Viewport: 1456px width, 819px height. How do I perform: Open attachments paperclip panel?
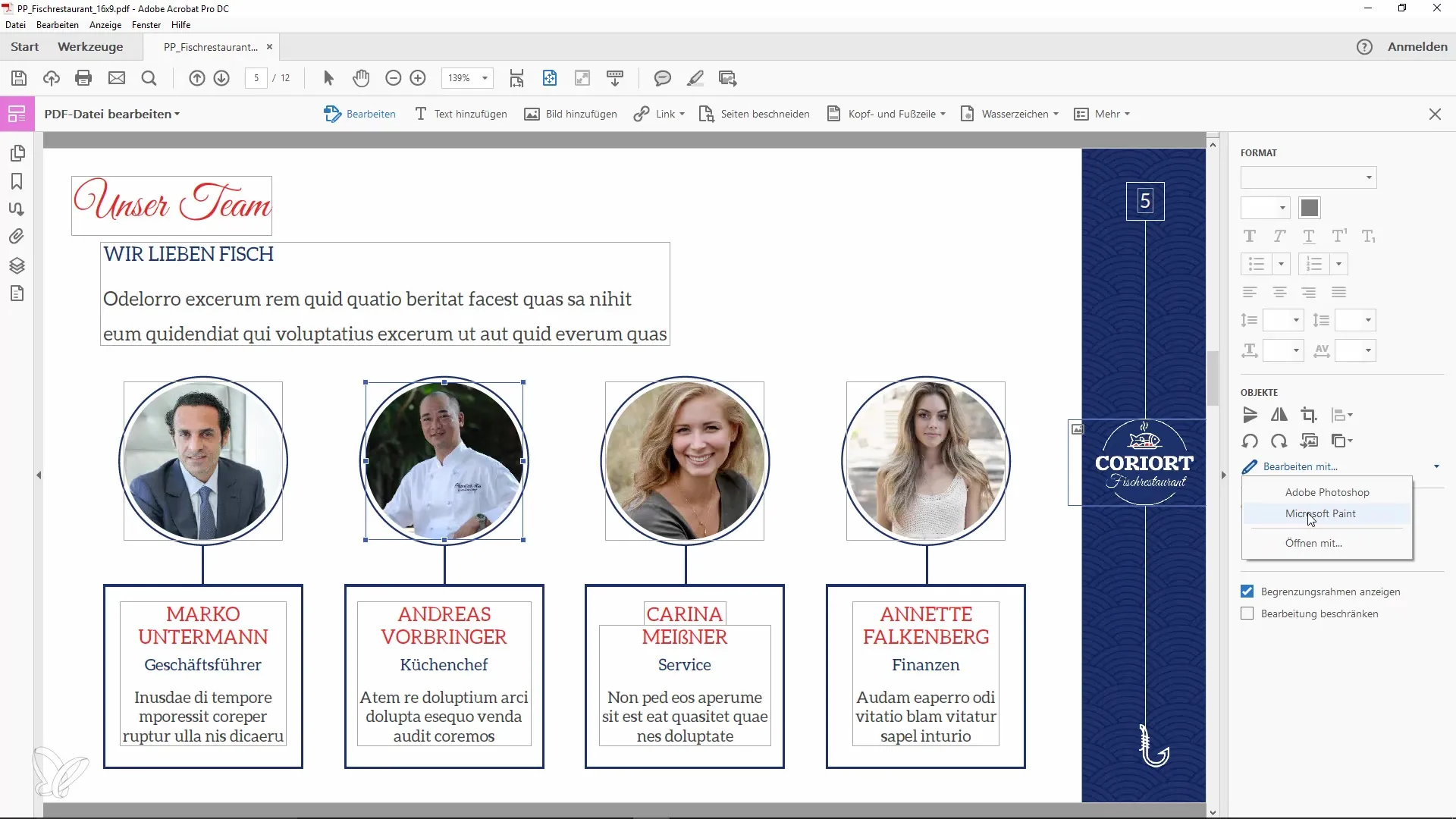(x=17, y=237)
